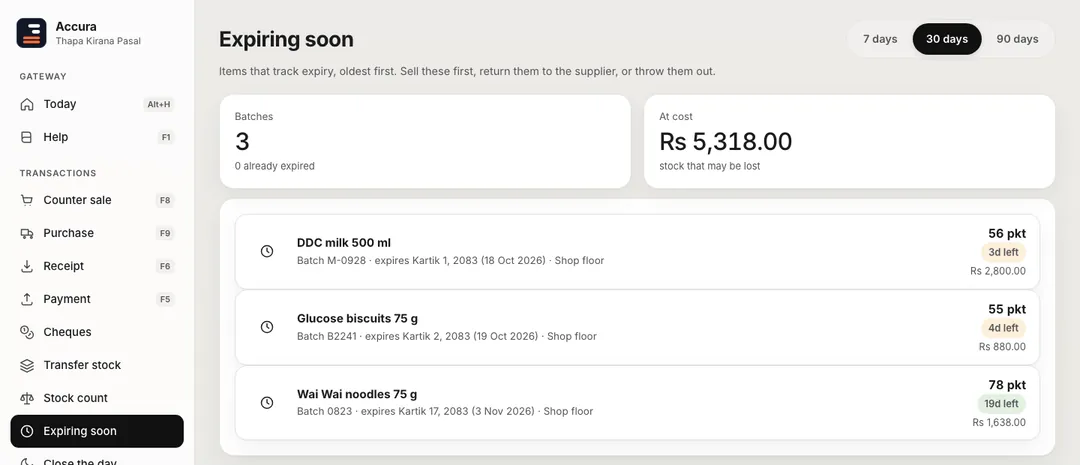Switch the range to 7 days
Image resolution: width=1080 pixels, height=465 pixels.
(880, 39)
